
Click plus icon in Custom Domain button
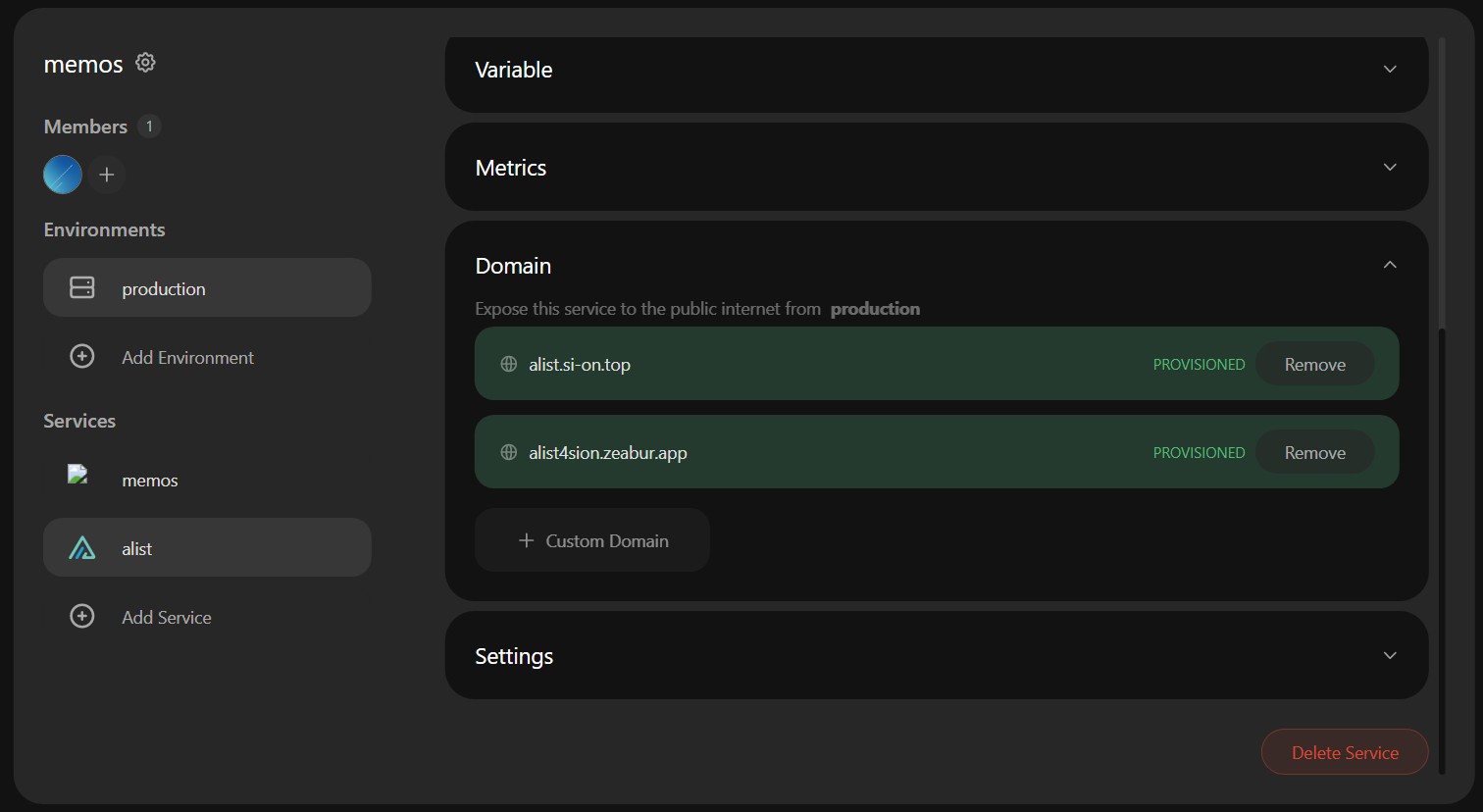(x=527, y=540)
